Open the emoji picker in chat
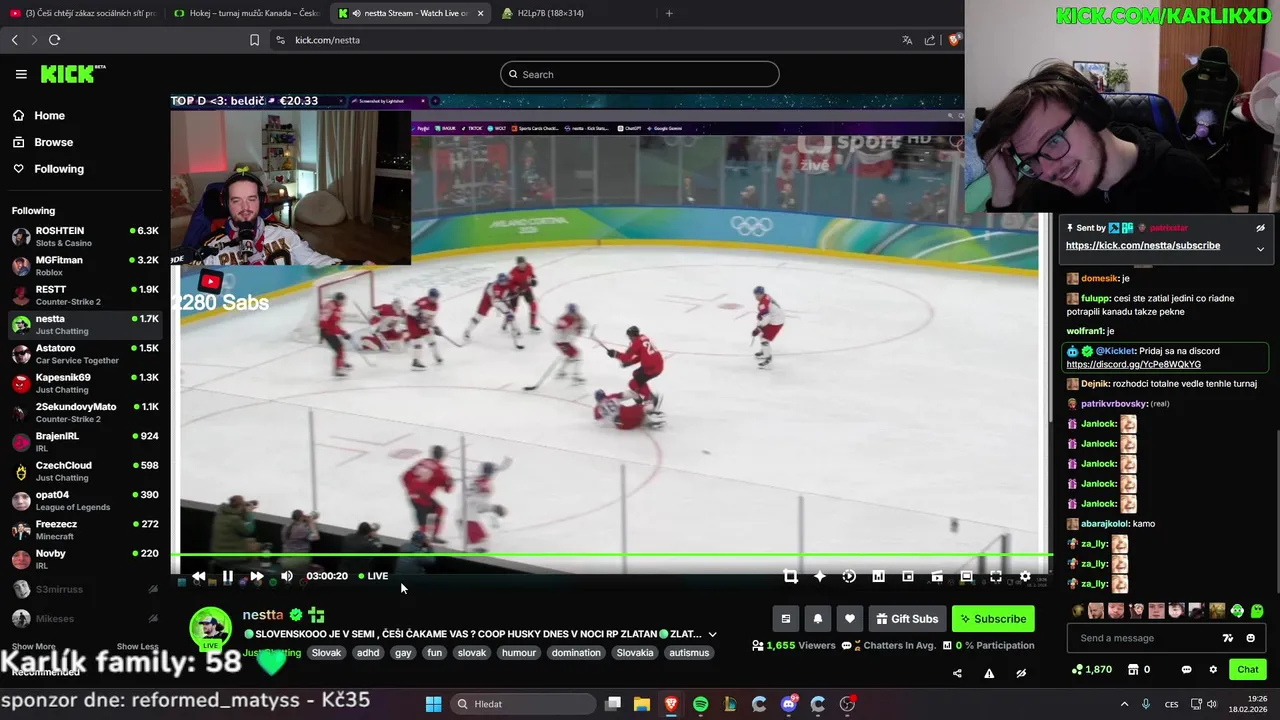1280x720 pixels. 1250,638
